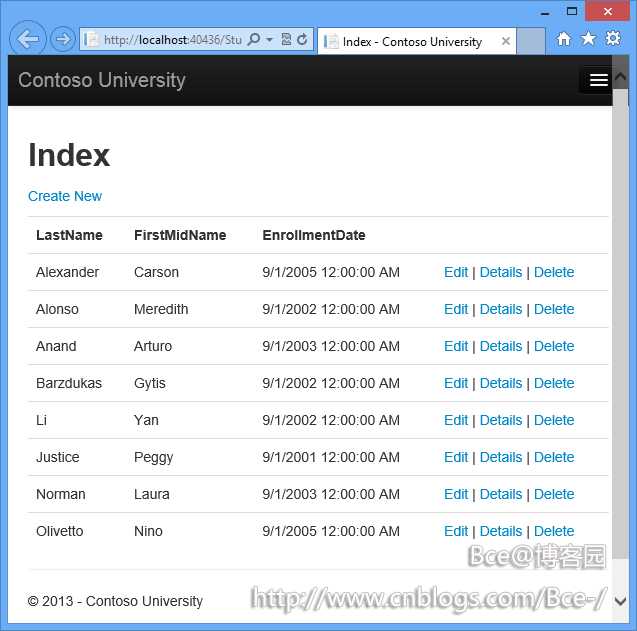Delete the Olivetto row

click(554, 531)
